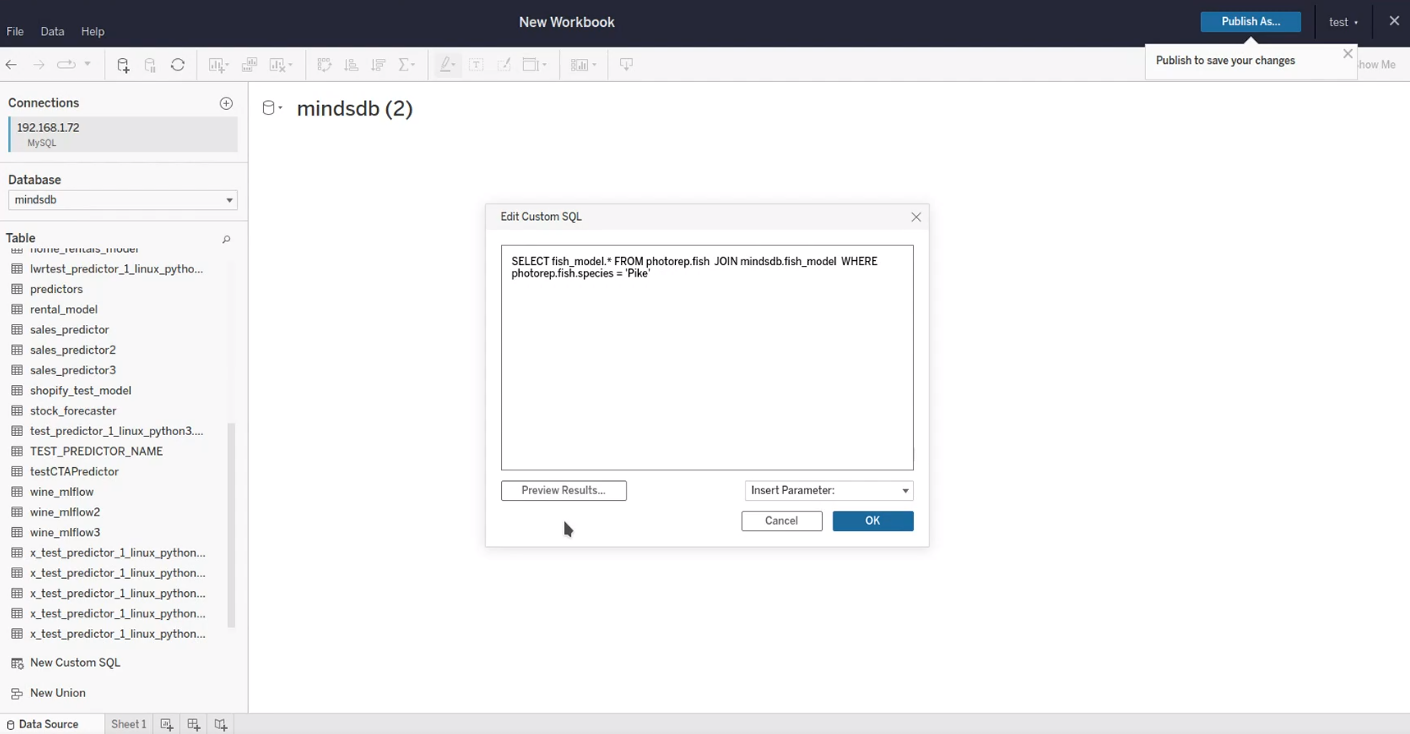Image resolution: width=1410 pixels, height=734 pixels.
Task: Close the workbook editor with X
Action: tap(1394, 21)
